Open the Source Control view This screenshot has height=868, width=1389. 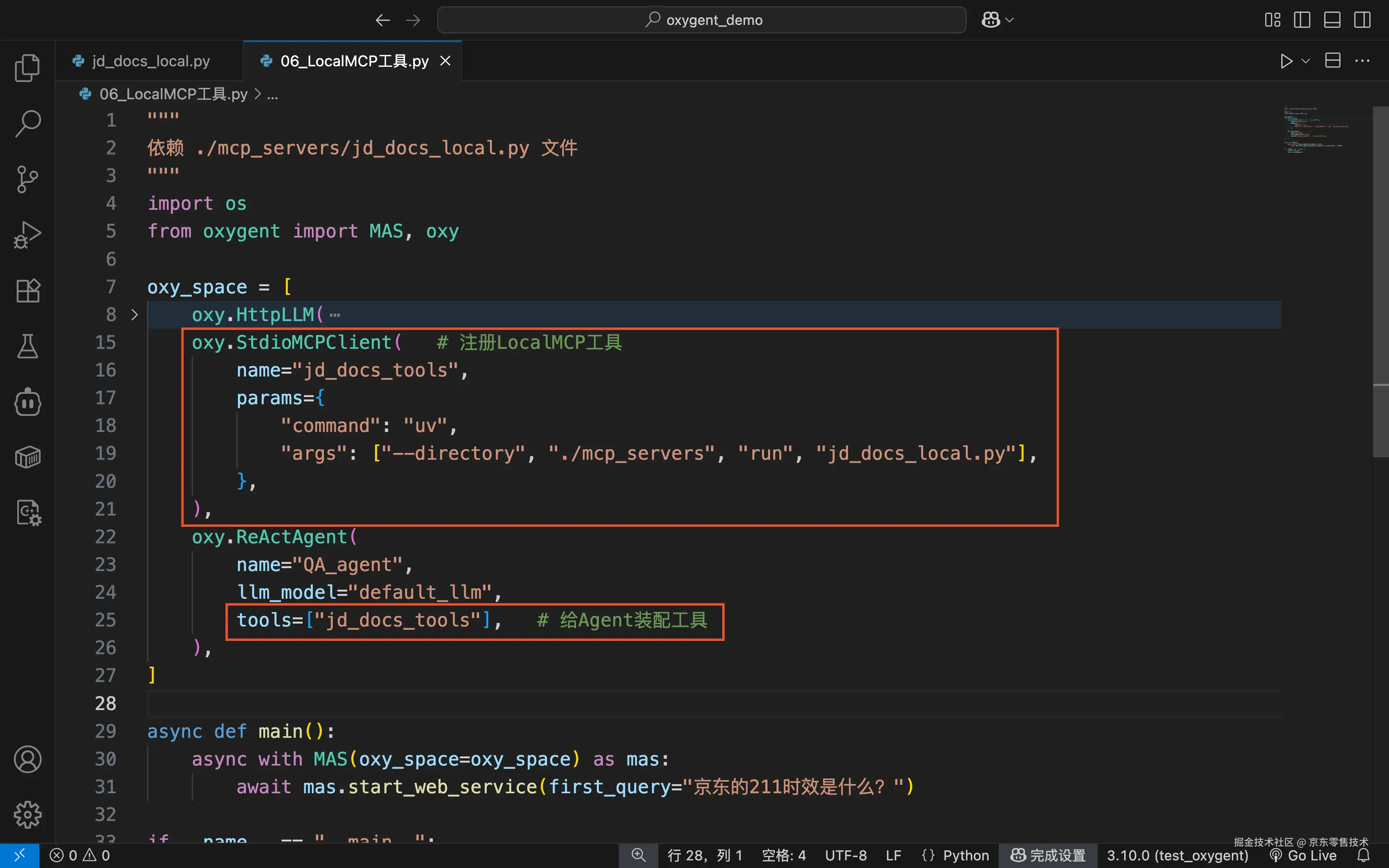[x=27, y=179]
